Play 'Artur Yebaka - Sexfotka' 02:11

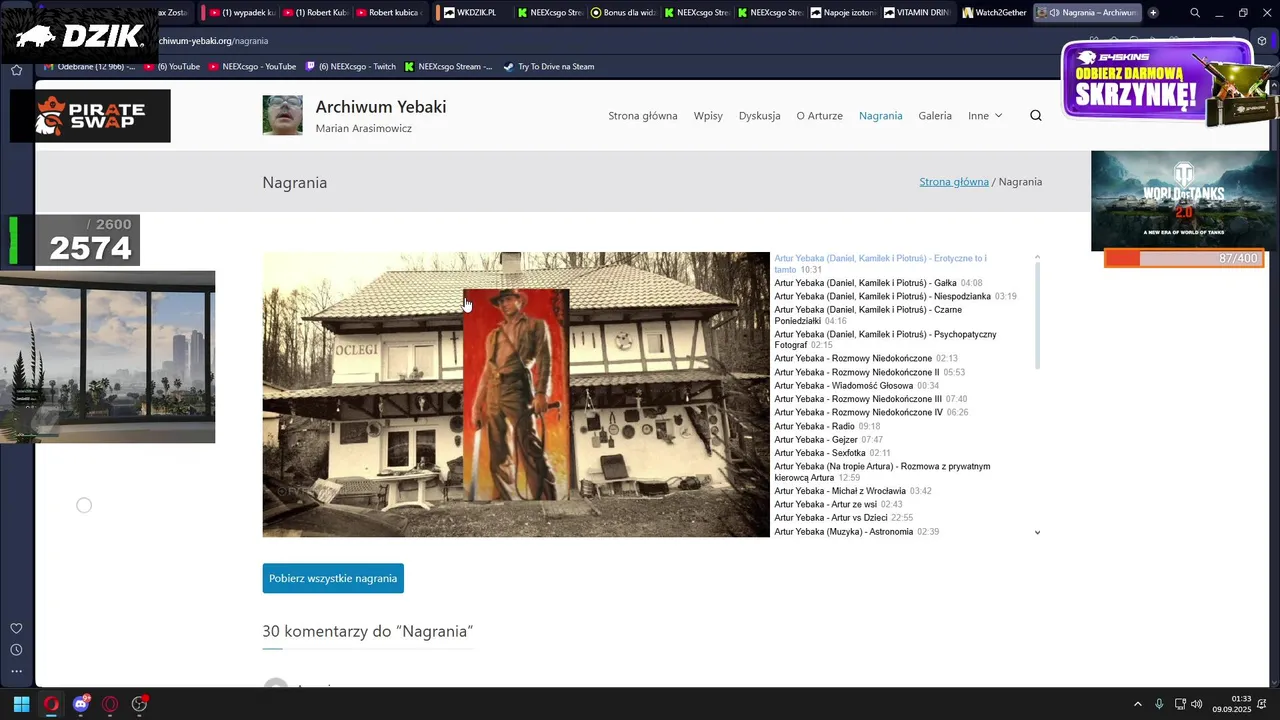(x=832, y=453)
